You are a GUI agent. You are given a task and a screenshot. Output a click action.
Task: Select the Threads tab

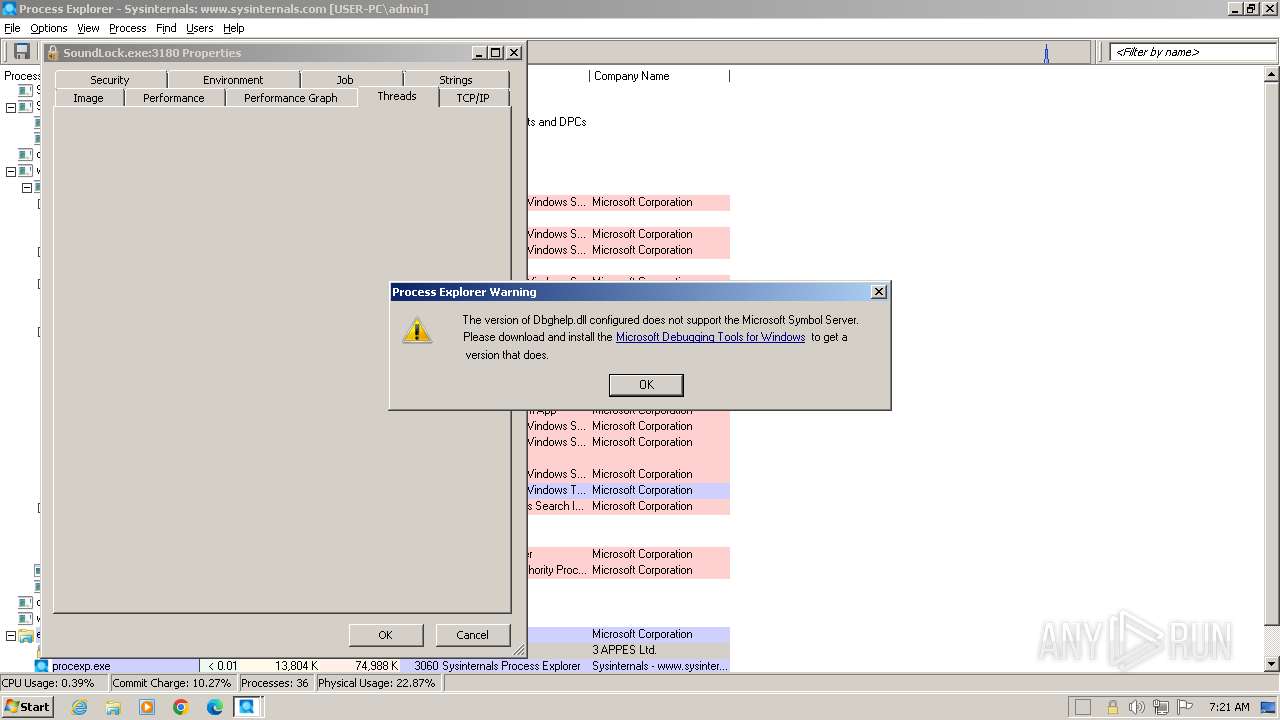tap(397, 96)
